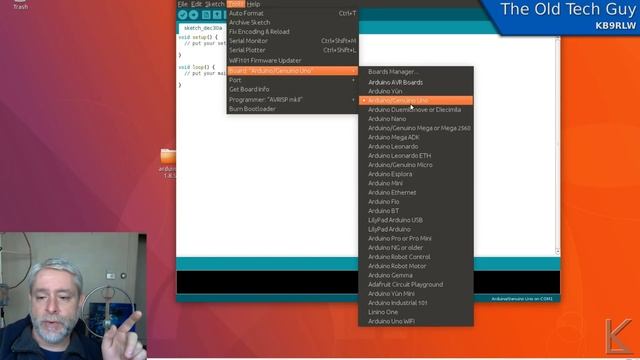Select the sketch_dec30a tab

(203, 28)
